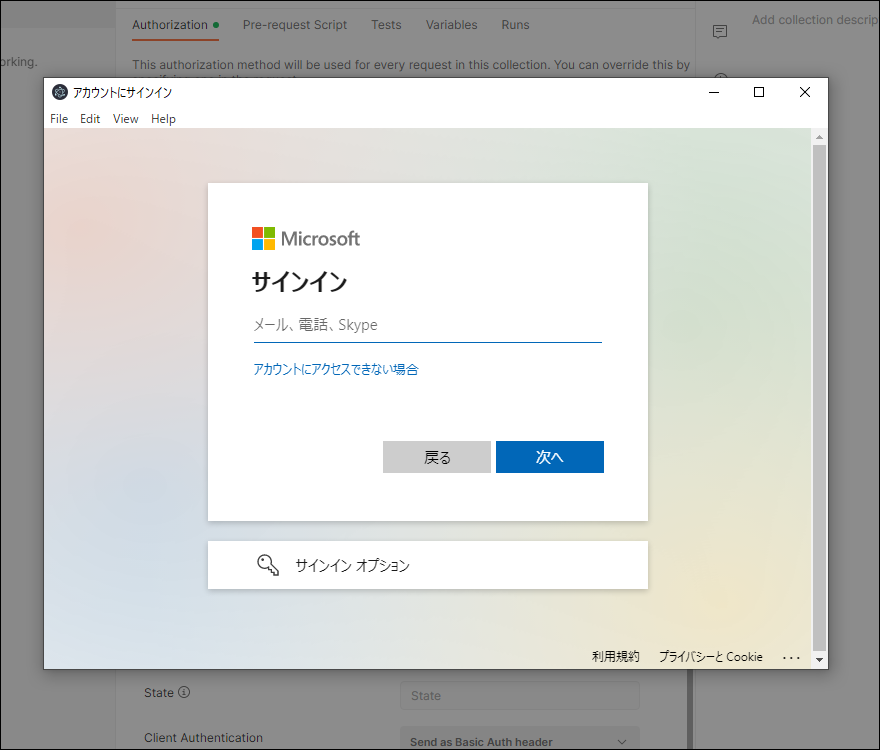This screenshot has height=750, width=880.
Task: Click the scrollbar up arrow in sign-in window
Action: click(819, 137)
